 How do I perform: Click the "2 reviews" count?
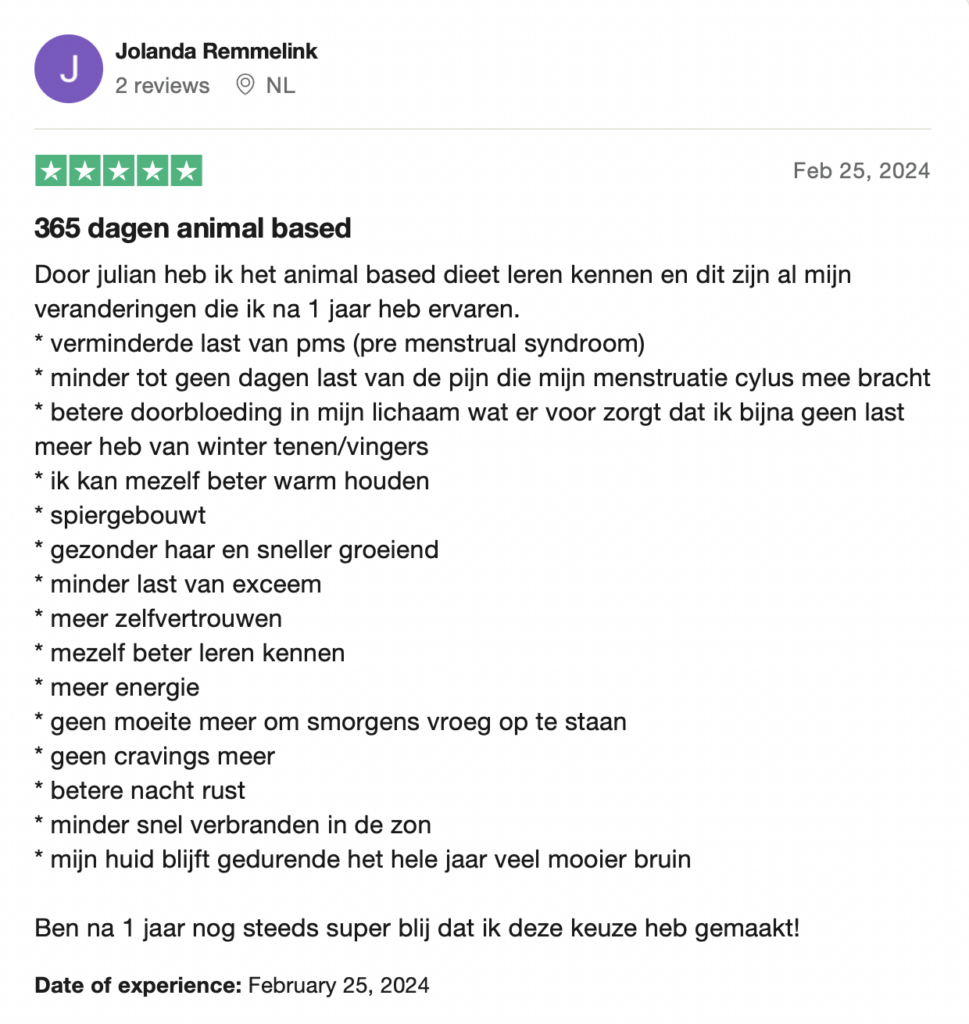click(162, 86)
